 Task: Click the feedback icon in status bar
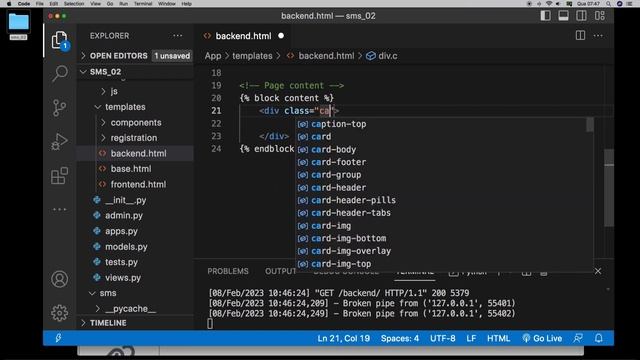point(578,338)
